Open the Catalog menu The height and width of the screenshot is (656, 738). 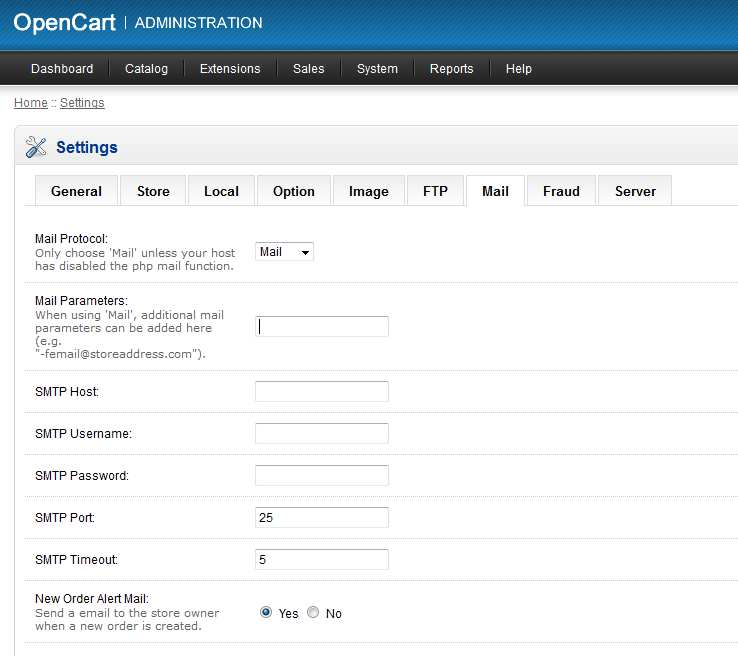click(x=146, y=69)
